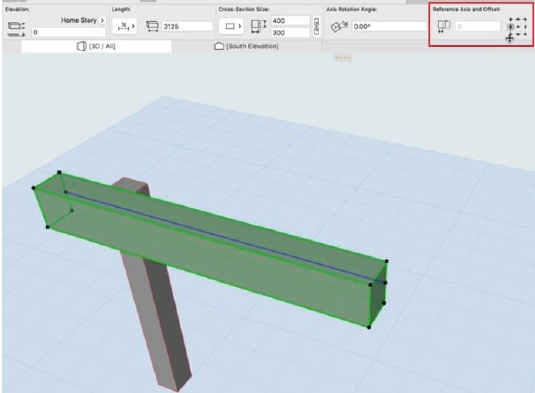Click the cross-section dimensions icon
The image size is (535, 393).
pyautogui.click(x=258, y=26)
